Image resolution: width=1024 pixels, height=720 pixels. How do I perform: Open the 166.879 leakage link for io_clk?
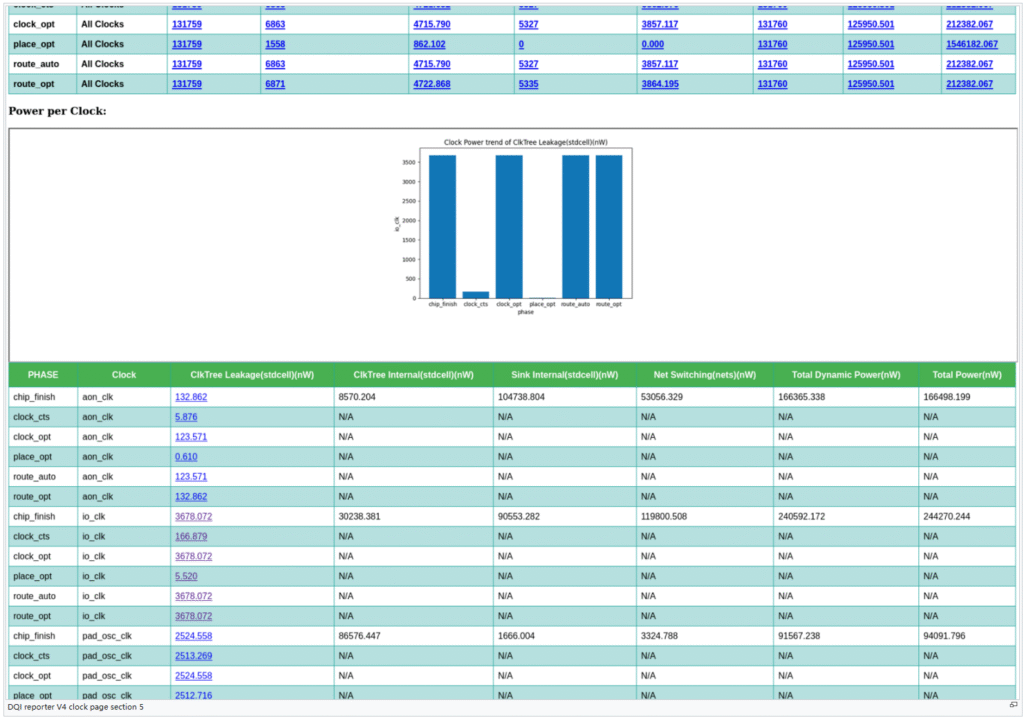click(193, 537)
